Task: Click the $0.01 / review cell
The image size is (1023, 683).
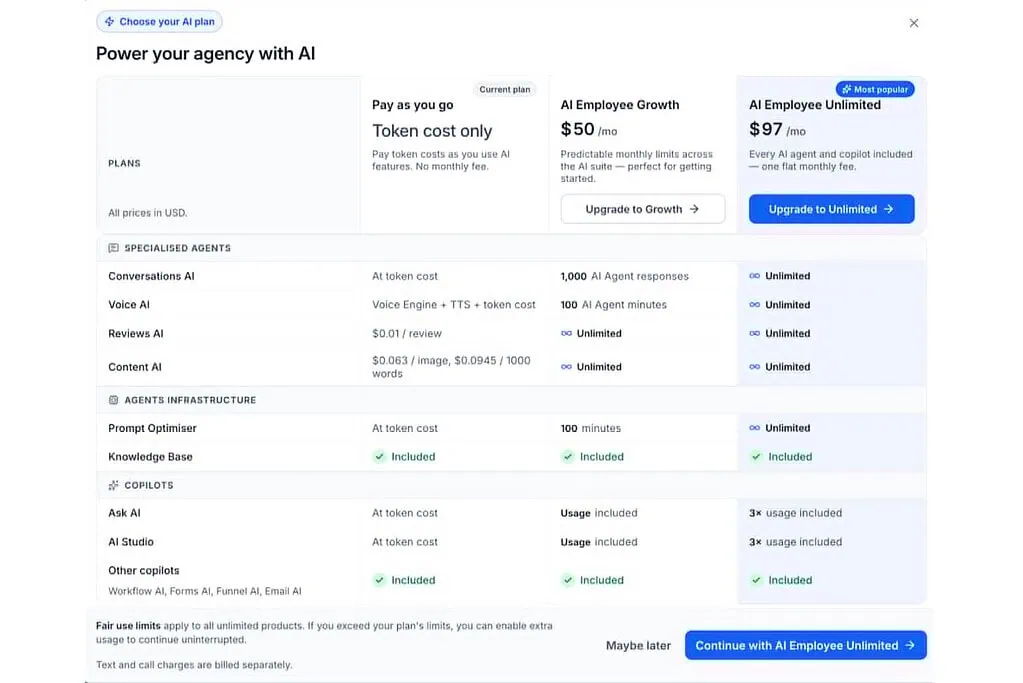Action: (406, 333)
